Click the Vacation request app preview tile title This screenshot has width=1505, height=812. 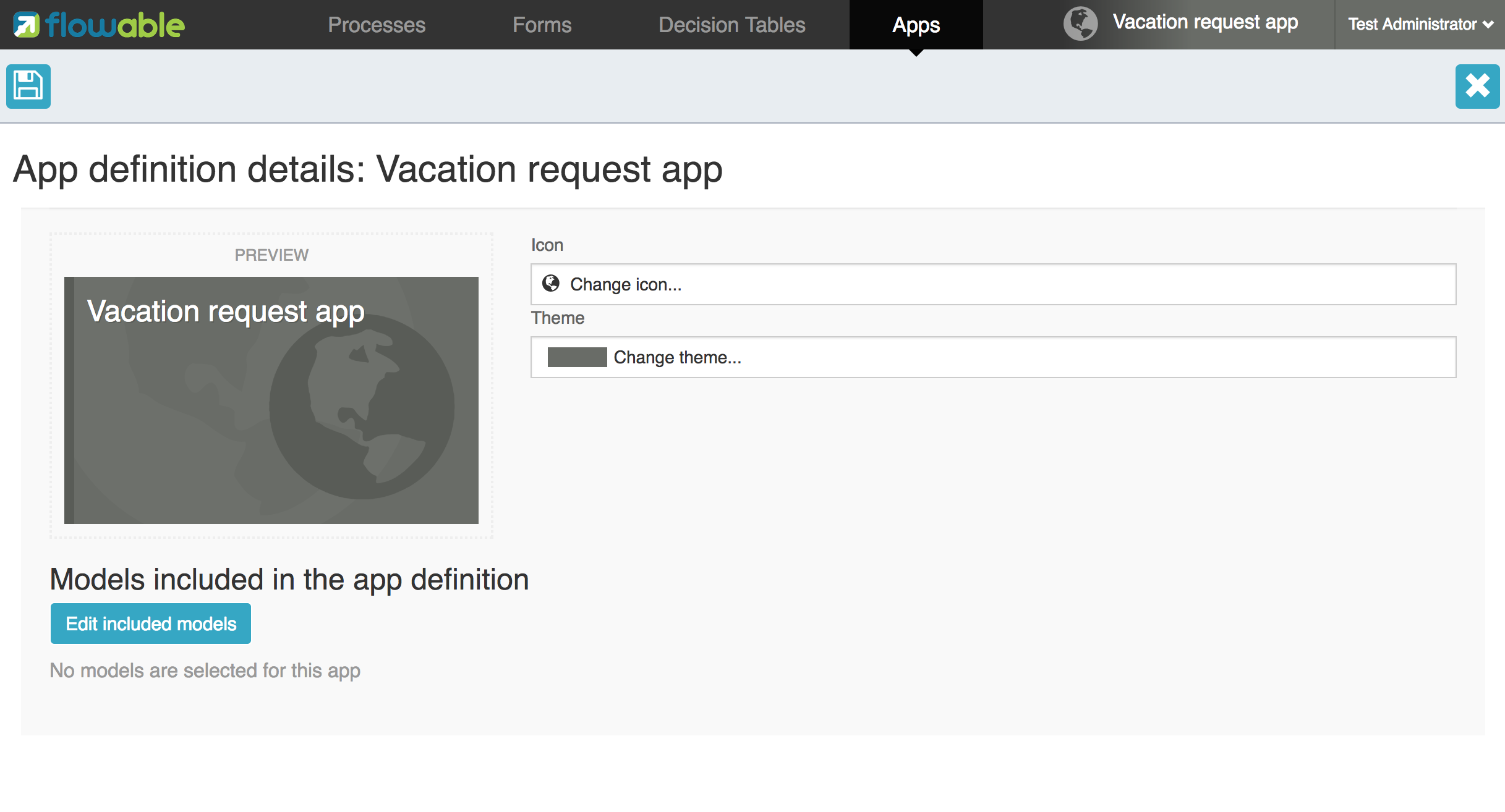[226, 311]
